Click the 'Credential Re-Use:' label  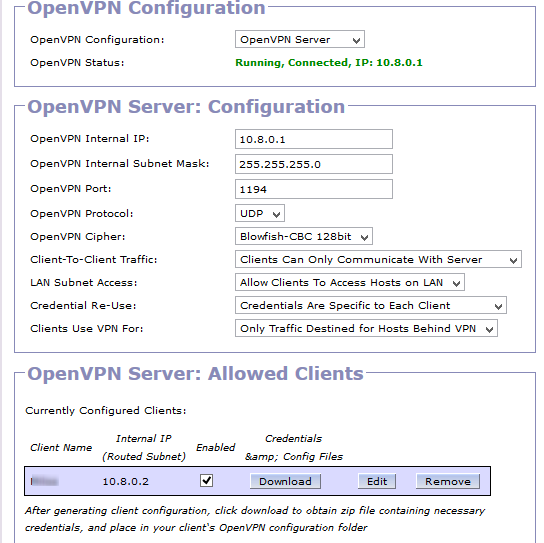click(x=83, y=305)
